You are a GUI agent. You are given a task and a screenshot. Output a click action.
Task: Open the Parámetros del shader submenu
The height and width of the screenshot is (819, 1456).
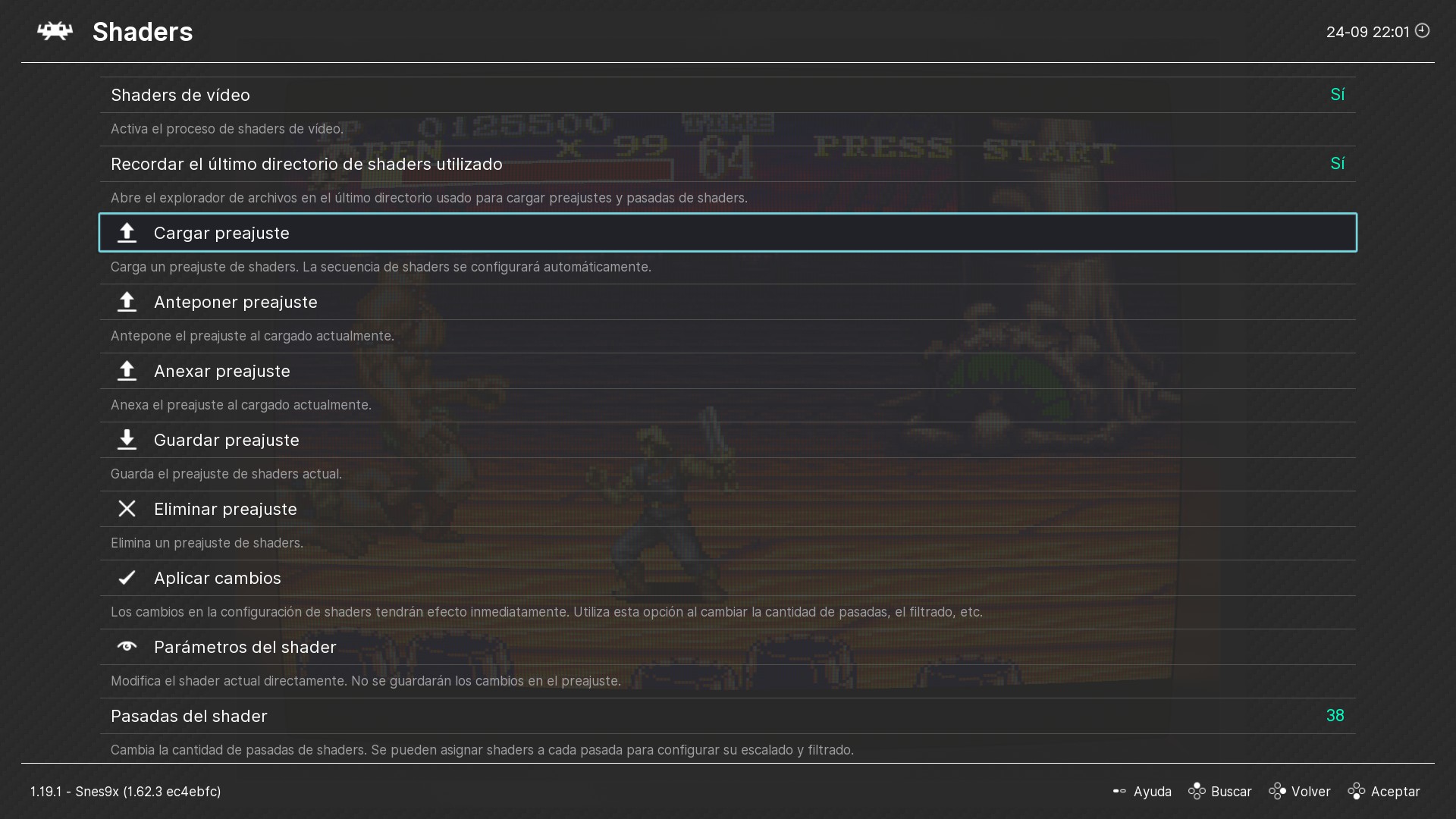pos(728,647)
